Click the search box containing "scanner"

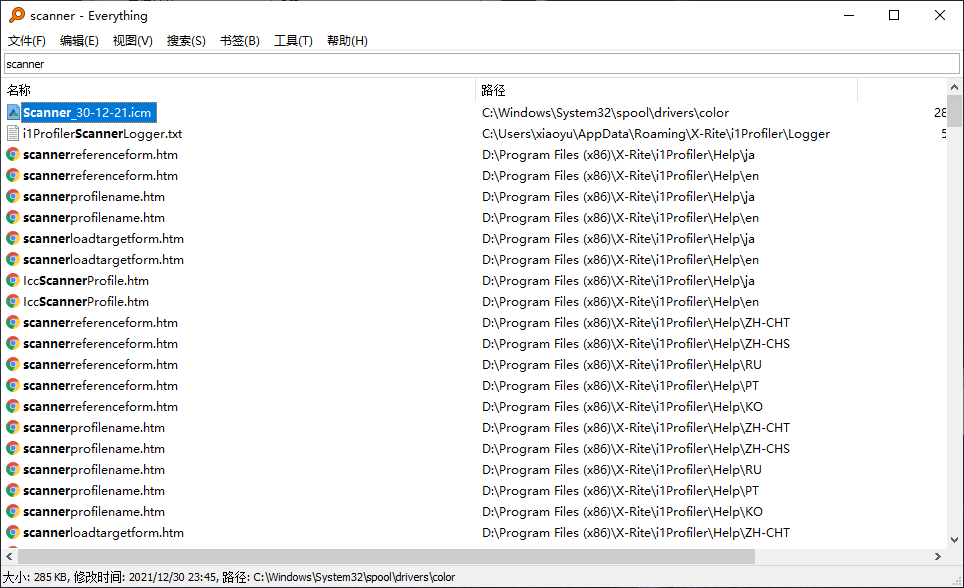480,64
